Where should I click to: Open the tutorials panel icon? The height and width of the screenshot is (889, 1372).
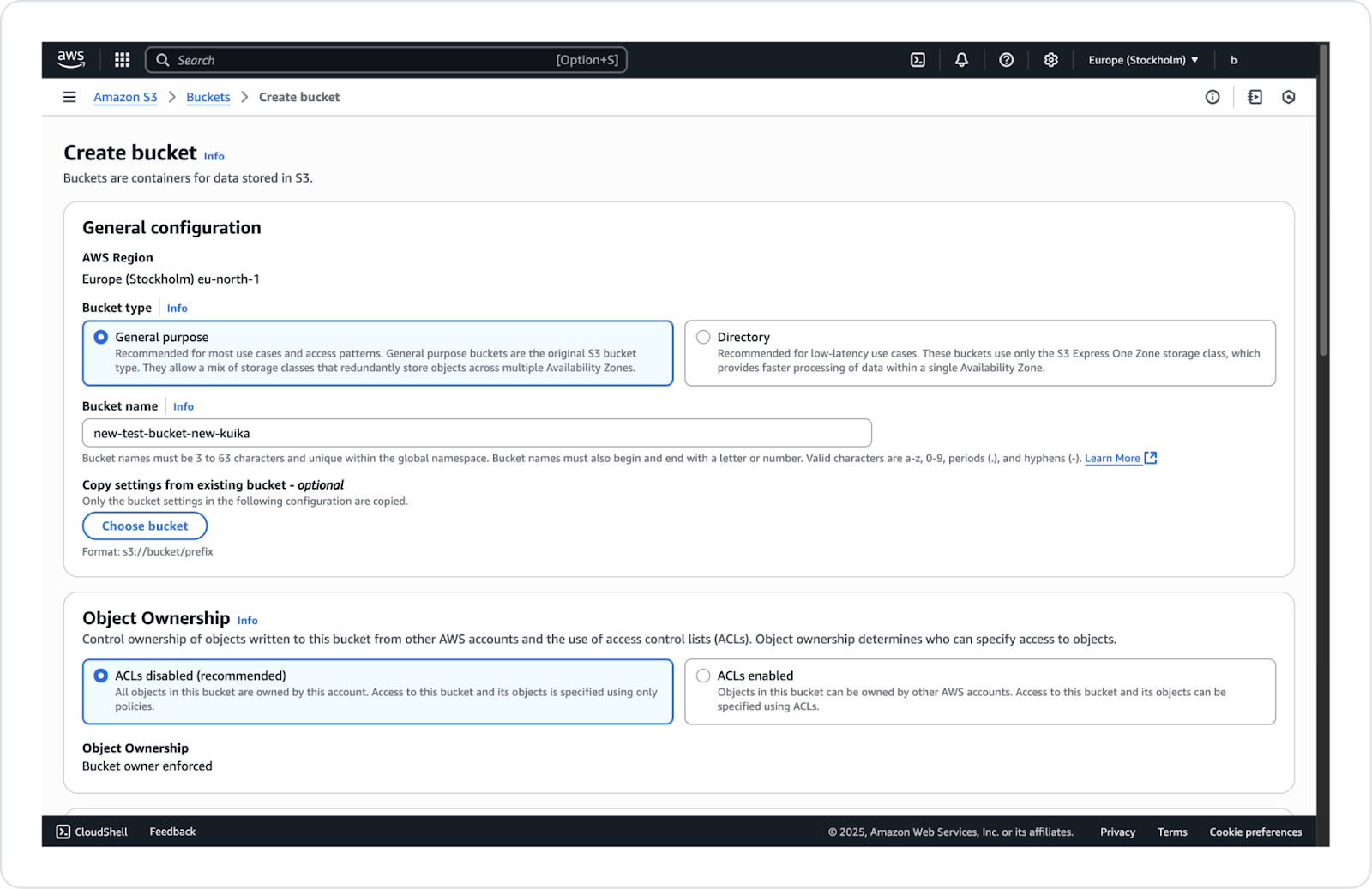click(x=1255, y=97)
